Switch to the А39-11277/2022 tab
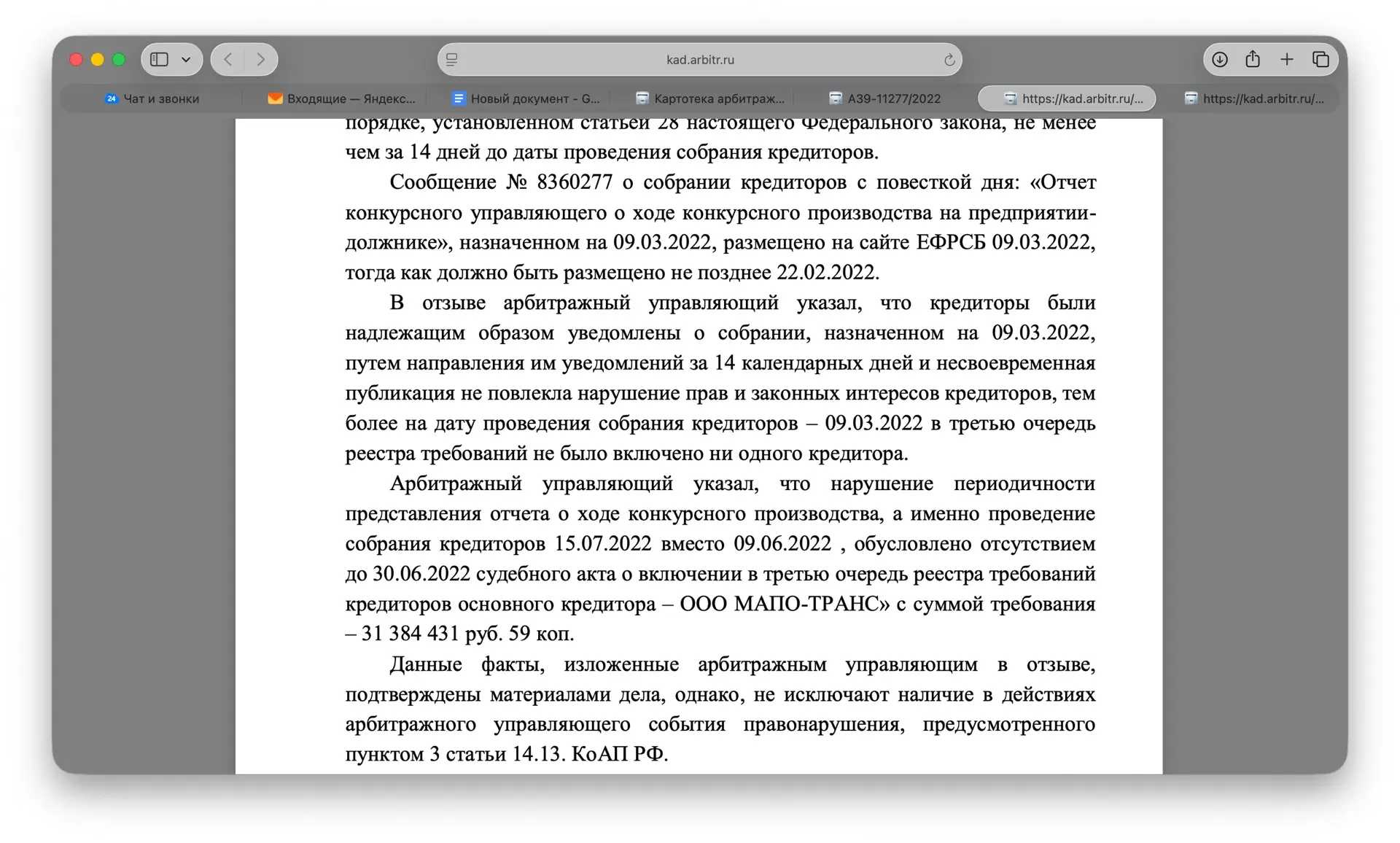This screenshot has width=1400, height=843. click(x=884, y=98)
